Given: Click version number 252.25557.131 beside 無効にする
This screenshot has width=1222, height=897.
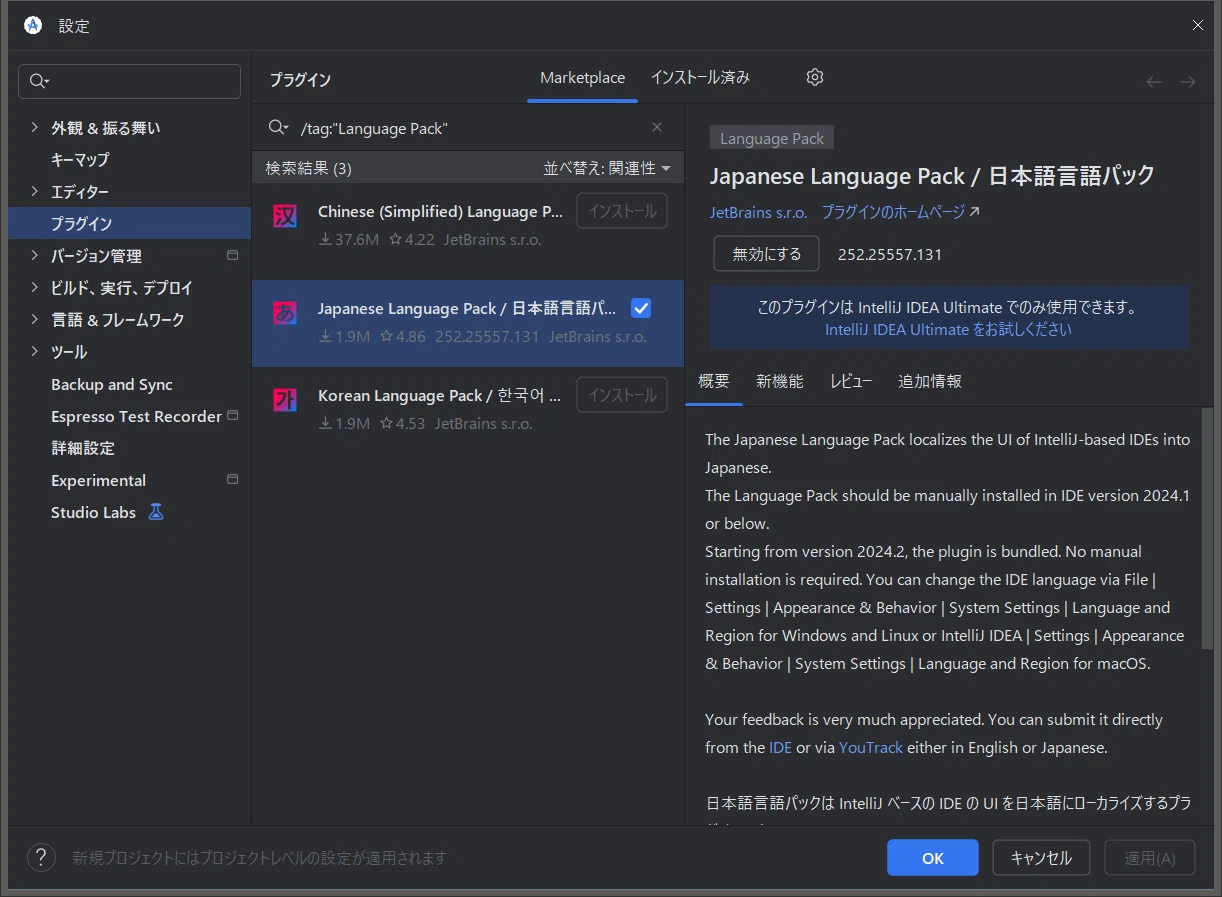Looking at the screenshot, I should (890, 254).
